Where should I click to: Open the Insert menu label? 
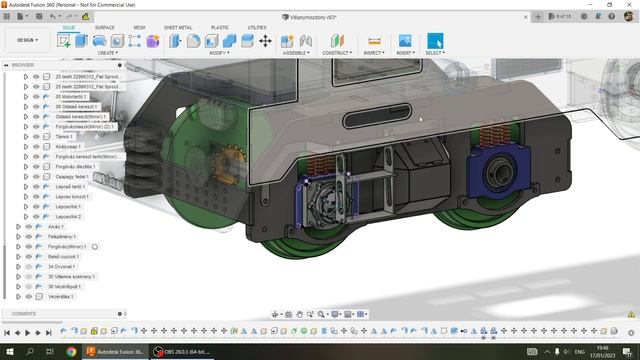[405, 53]
